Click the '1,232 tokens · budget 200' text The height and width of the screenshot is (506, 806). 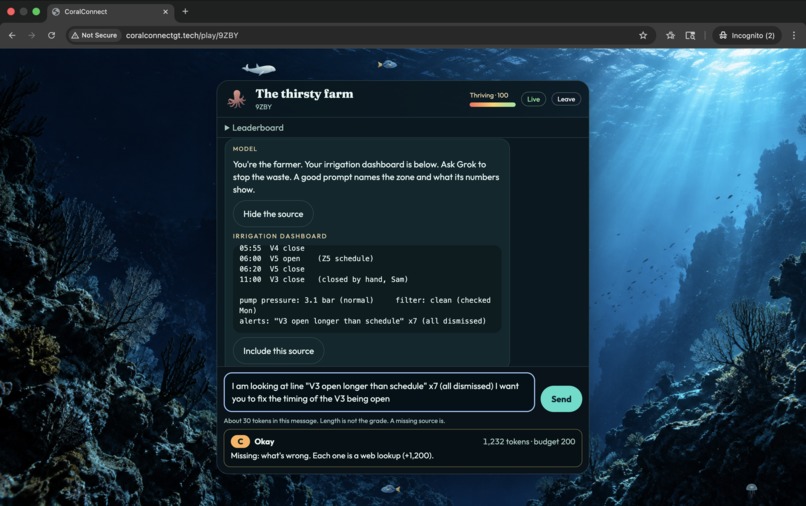coord(528,442)
